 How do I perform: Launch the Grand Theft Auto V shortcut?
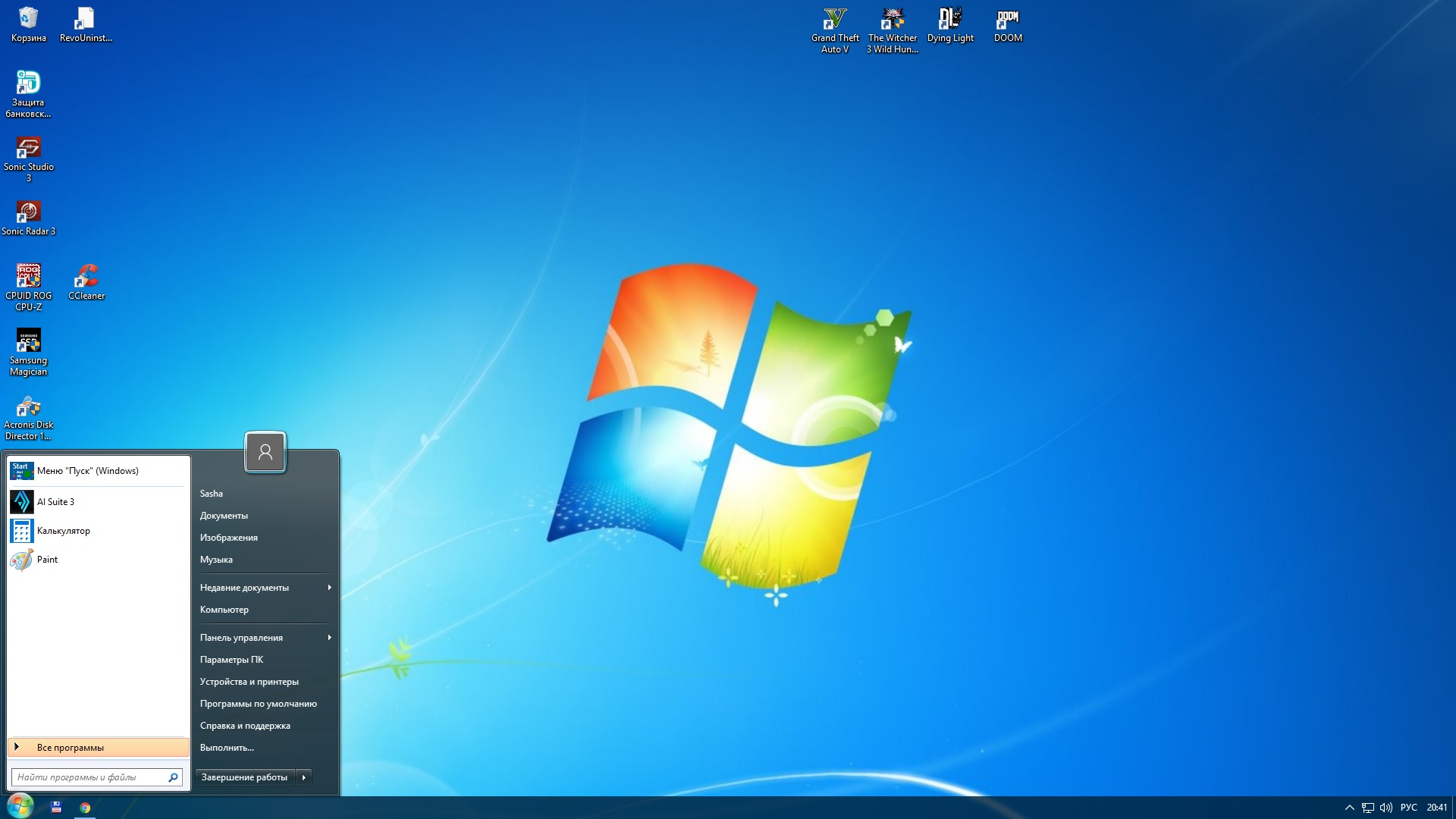click(x=835, y=30)
